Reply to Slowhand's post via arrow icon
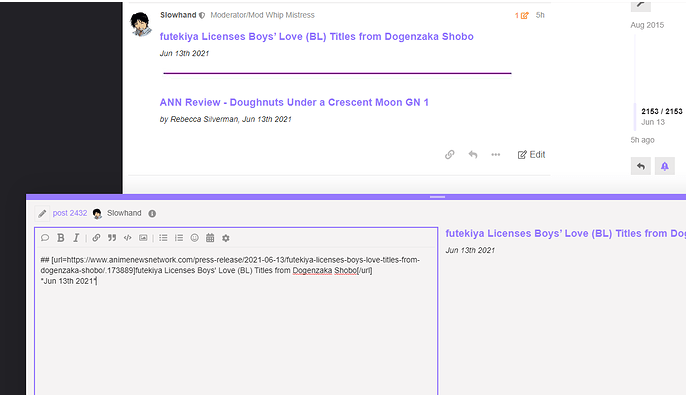 473,154
